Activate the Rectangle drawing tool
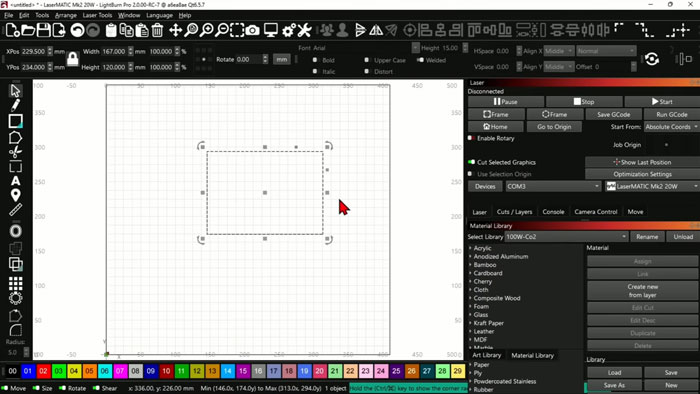This screenshot has width=700, height=394. pos(15,121)
